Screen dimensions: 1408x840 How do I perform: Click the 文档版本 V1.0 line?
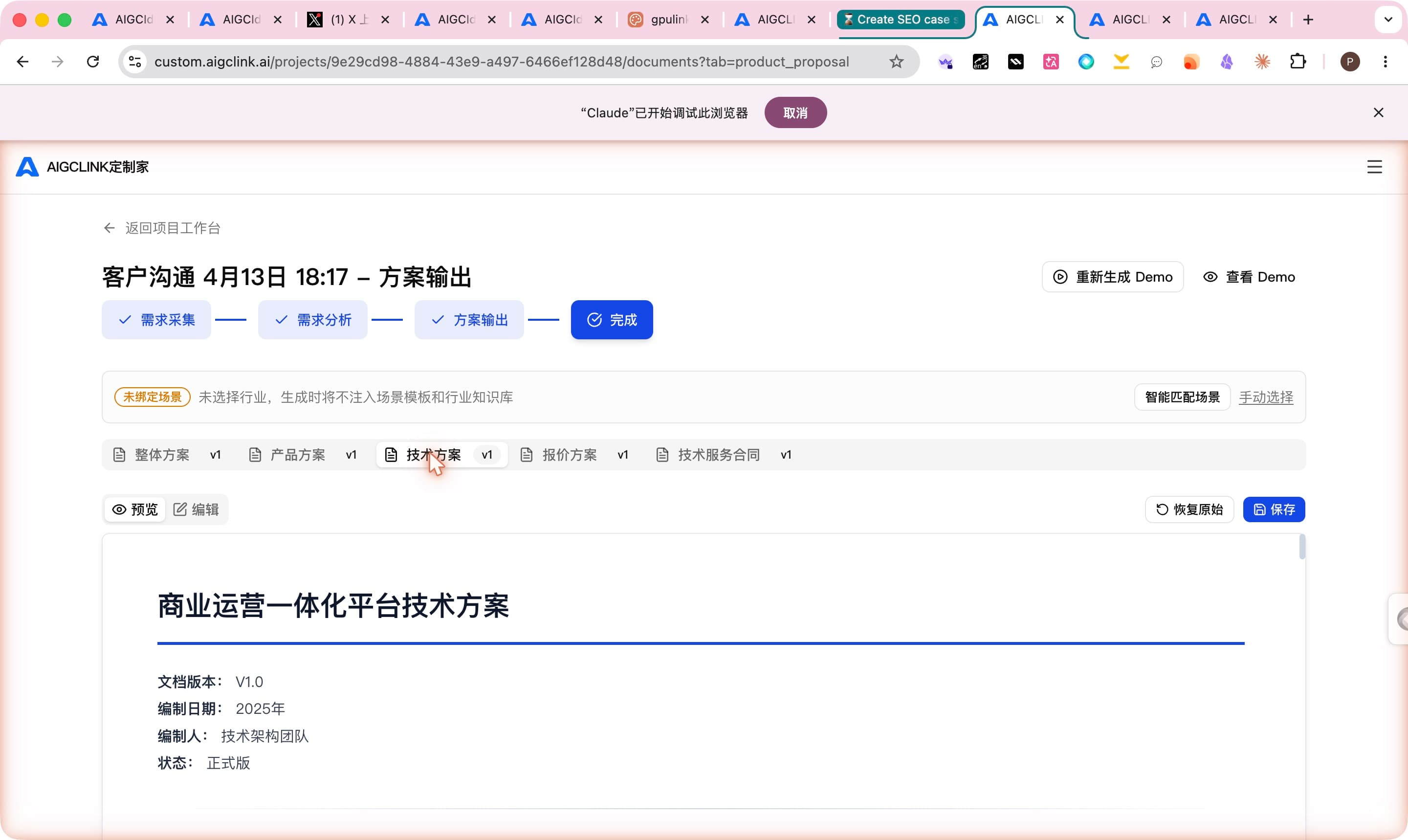point(210,682)
